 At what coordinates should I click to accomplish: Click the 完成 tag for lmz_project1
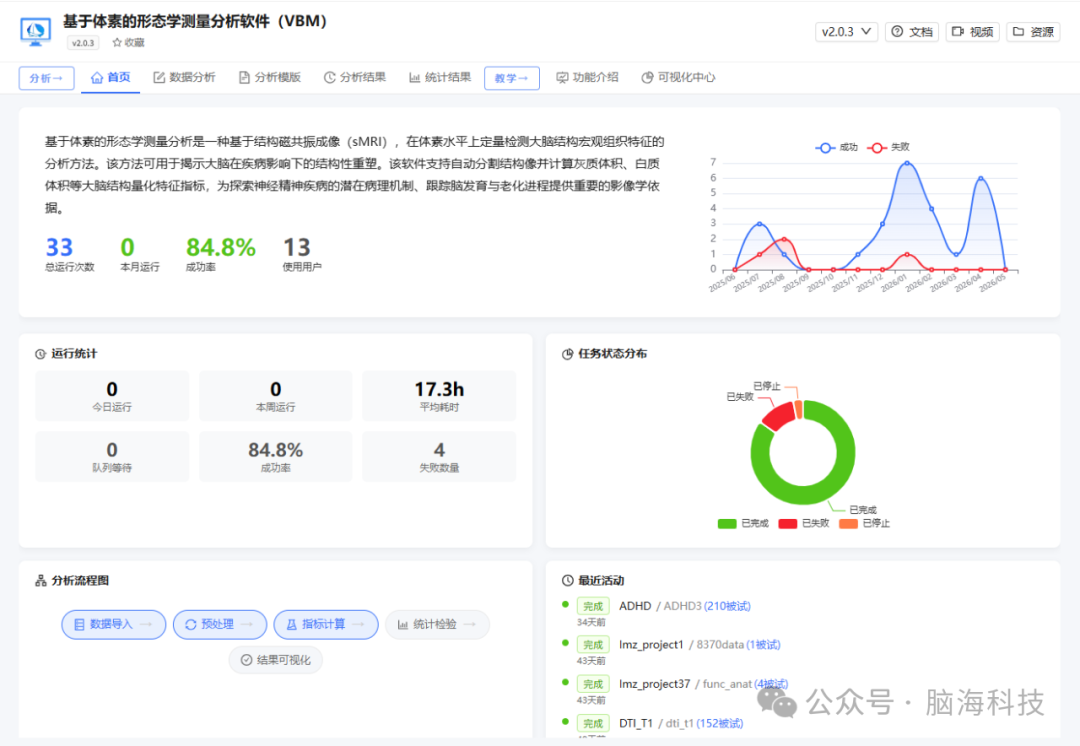pyautogui.click(x=593, y=645)
